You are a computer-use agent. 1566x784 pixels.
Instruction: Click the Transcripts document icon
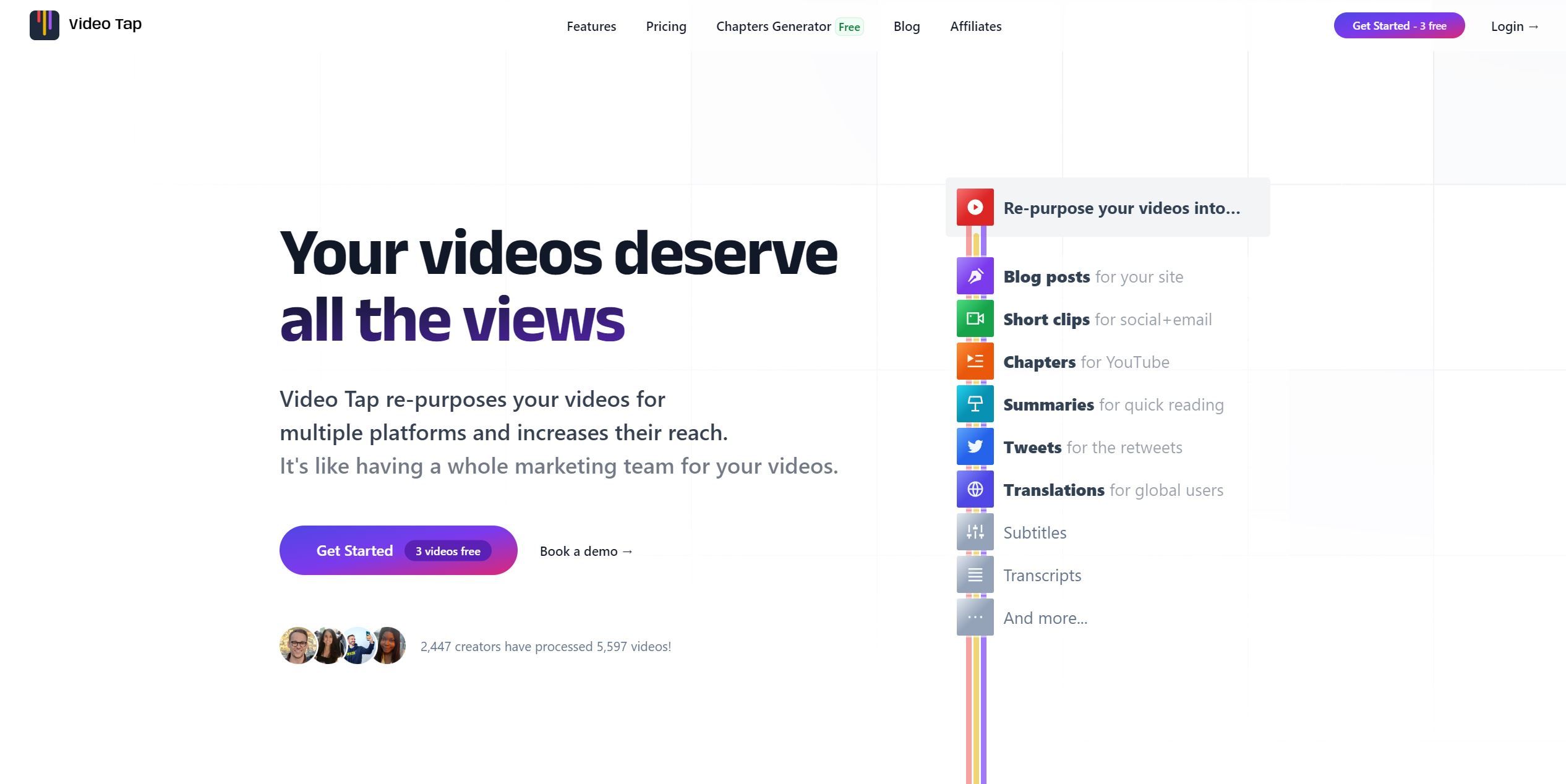(974, 574)
